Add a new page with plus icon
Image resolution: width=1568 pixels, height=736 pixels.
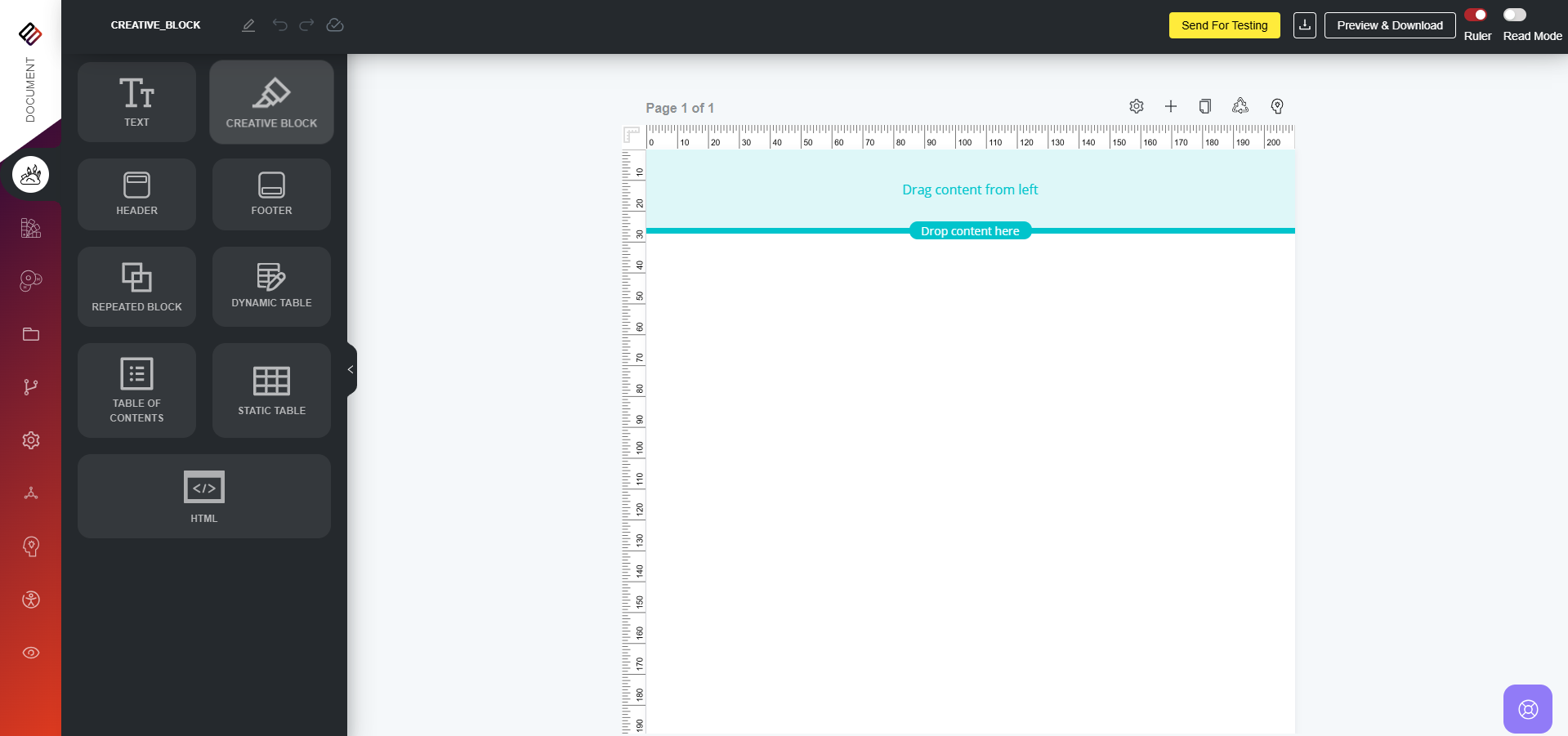click(1170, 106)
